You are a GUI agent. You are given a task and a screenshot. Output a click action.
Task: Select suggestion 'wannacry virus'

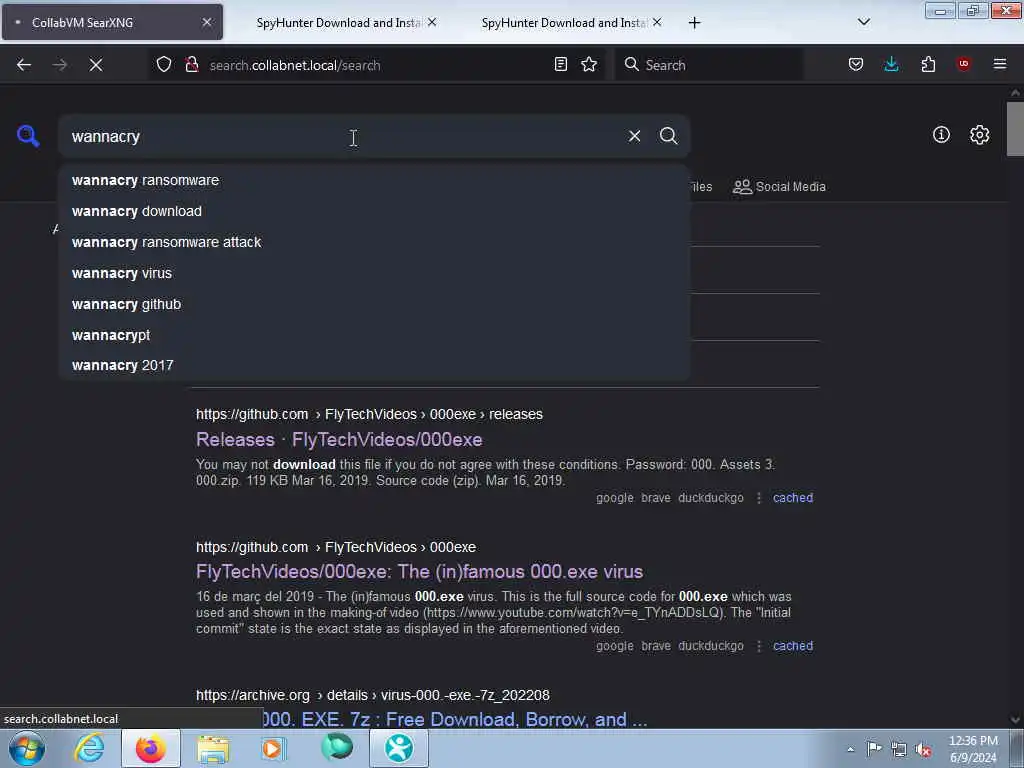374,273
